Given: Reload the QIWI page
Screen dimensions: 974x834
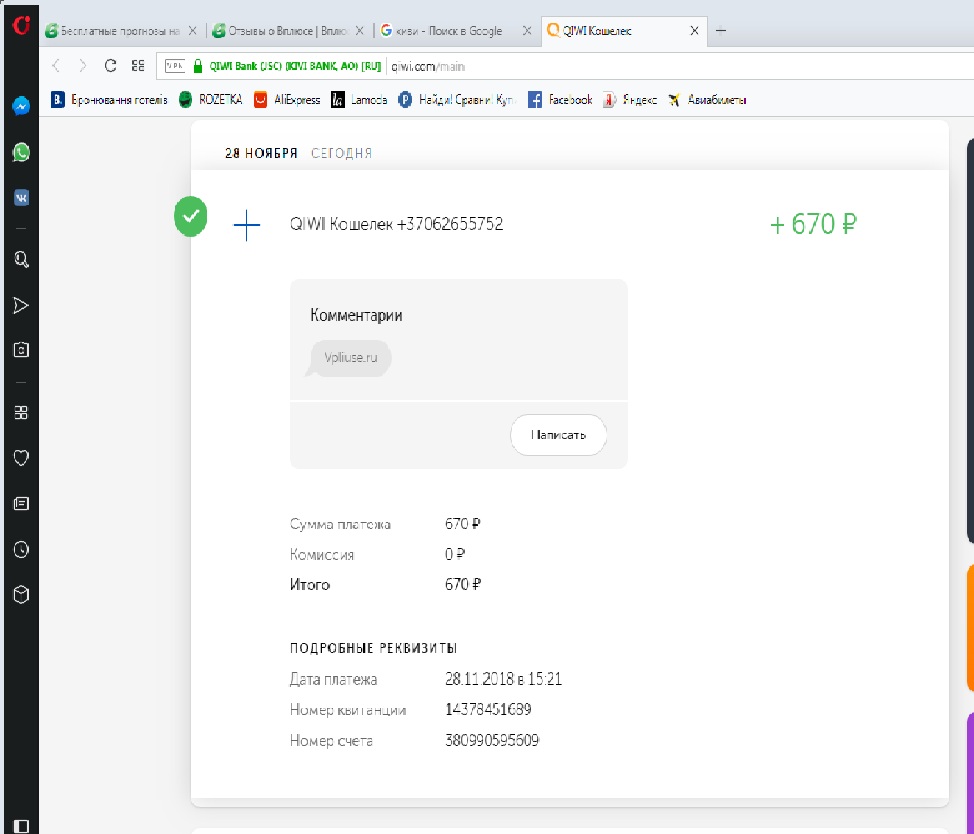Looking at the screenshot, I should pyautogui.click(x=111, y=66).
